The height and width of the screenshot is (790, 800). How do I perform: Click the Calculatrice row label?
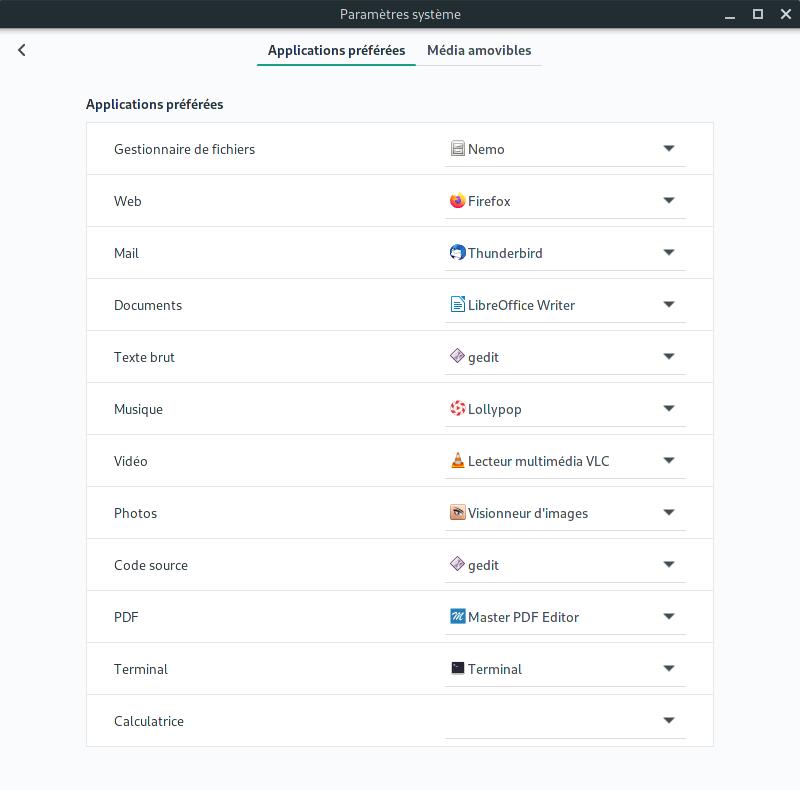point(148,721)
